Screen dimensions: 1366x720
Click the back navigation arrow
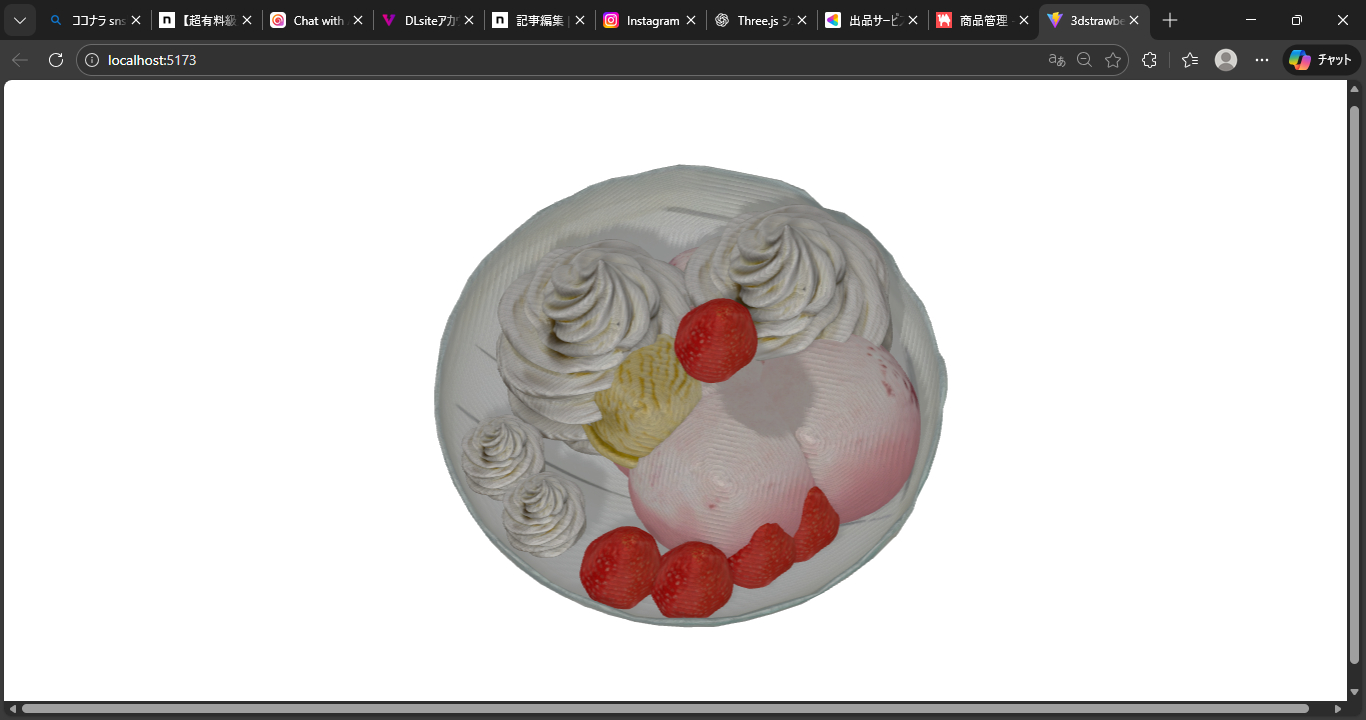click(19, 59)
